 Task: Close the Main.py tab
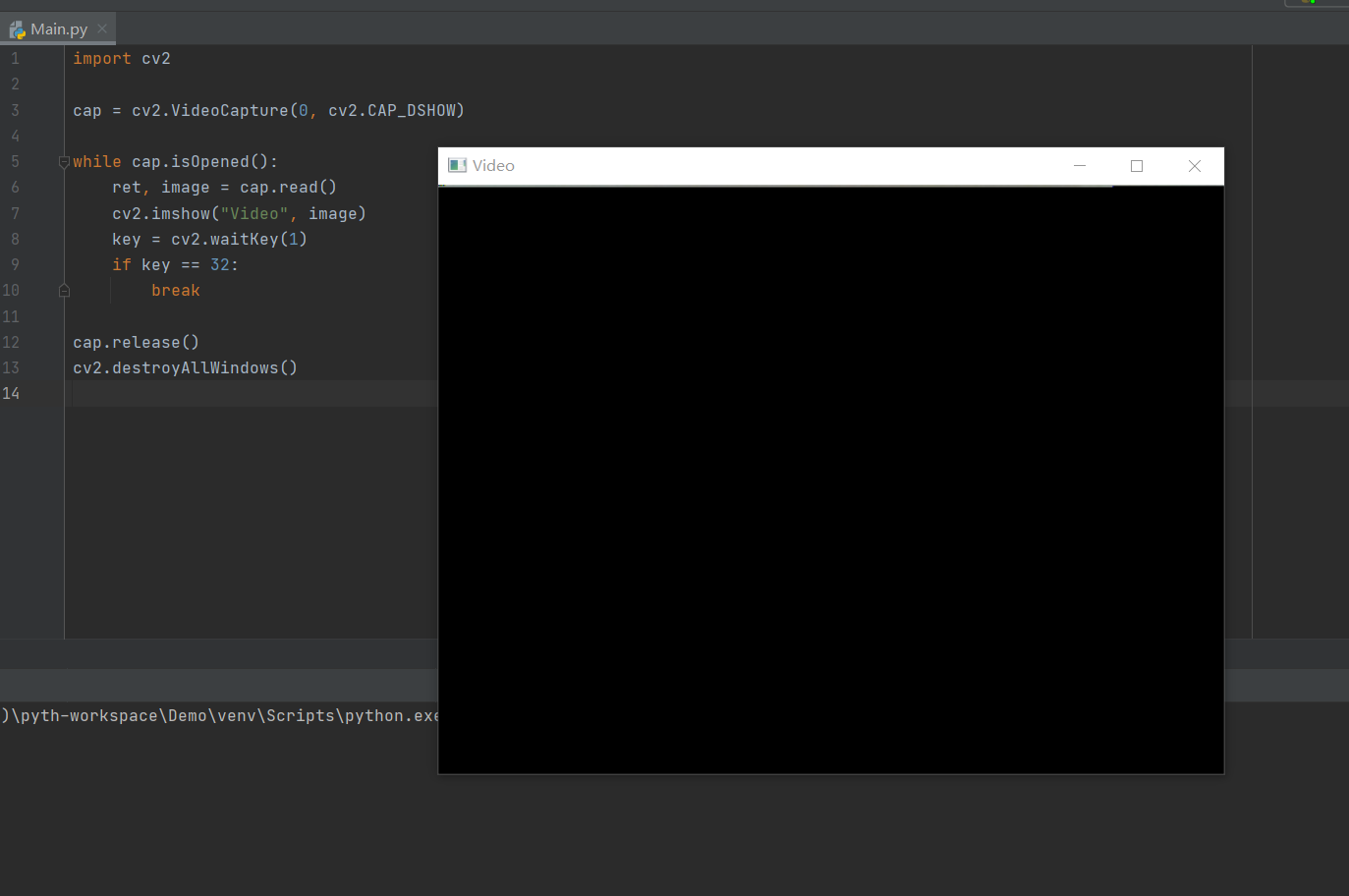102,28
